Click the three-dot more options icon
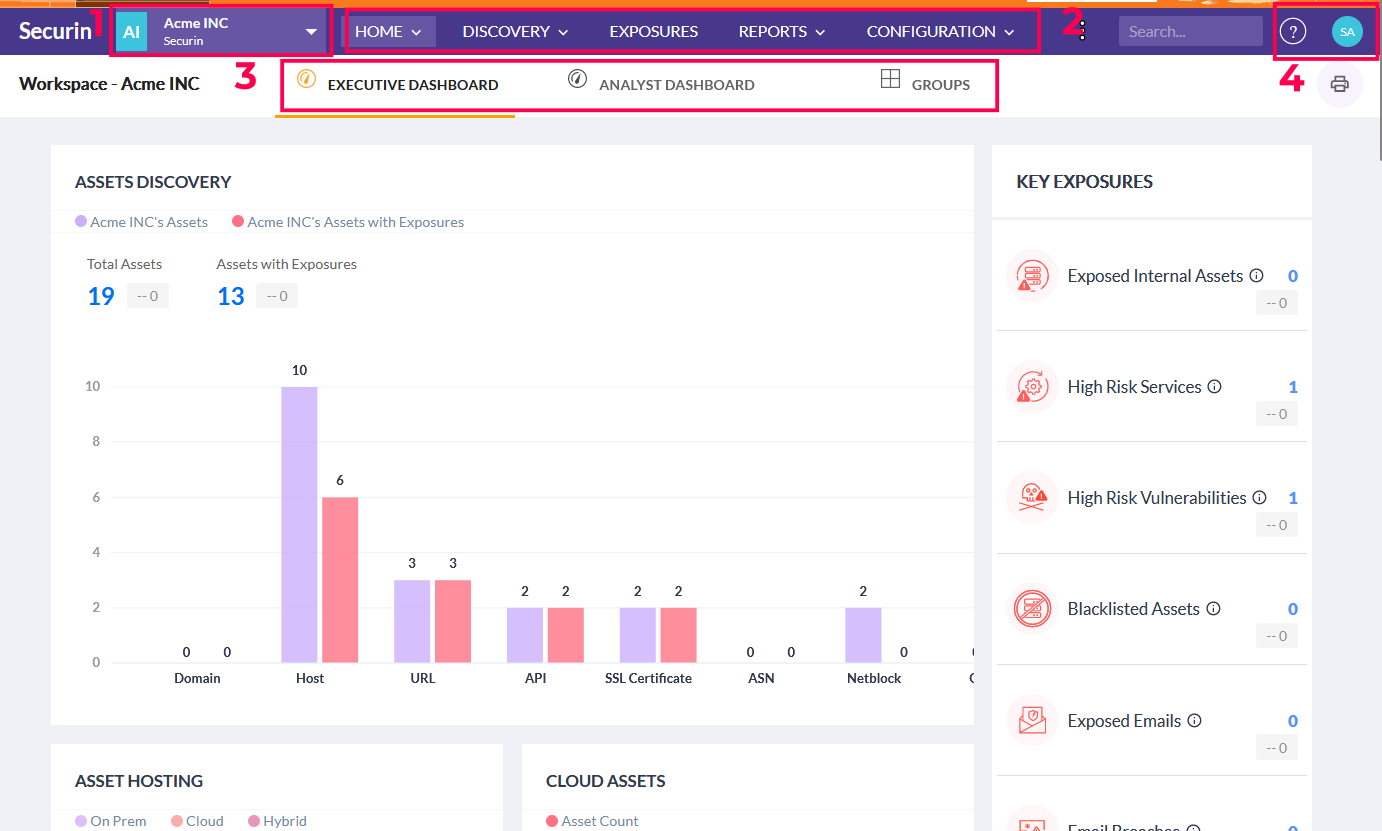 1083,29
